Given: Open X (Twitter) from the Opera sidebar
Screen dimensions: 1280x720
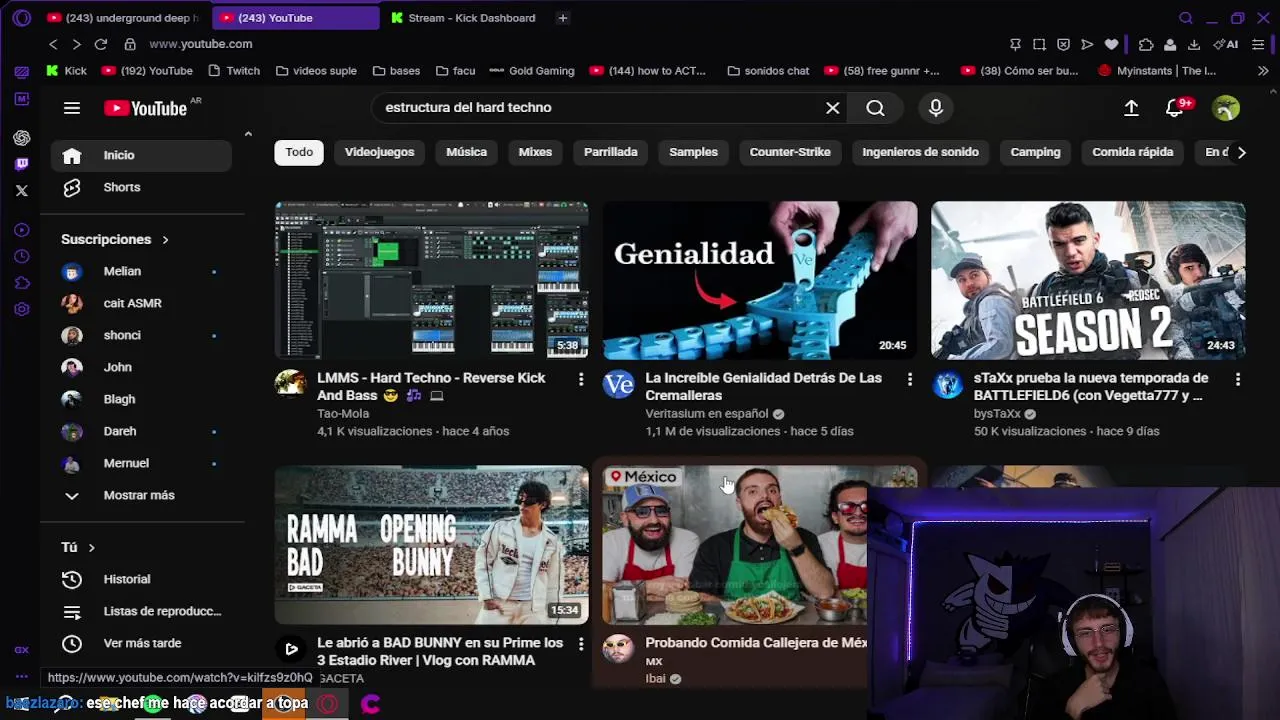Looking at the screenshot, I should pos(22,190).
